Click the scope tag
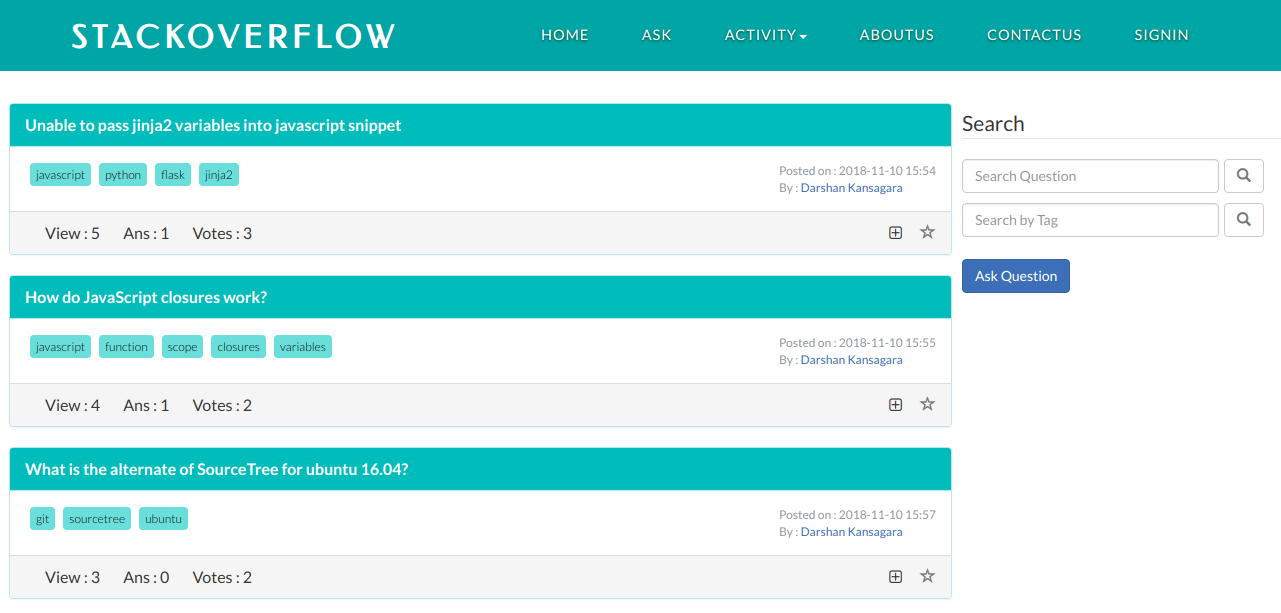Screen dimensions: 1281x613 182,347
